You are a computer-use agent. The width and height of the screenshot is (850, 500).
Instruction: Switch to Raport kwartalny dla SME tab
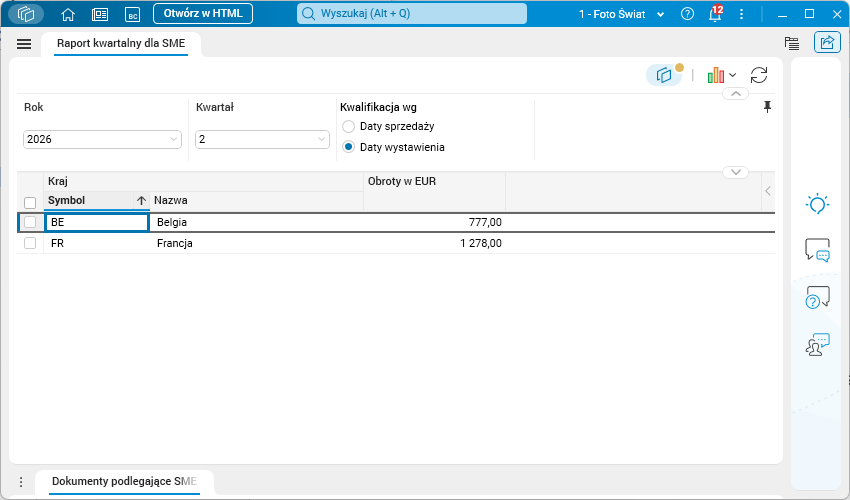point(121,43)
